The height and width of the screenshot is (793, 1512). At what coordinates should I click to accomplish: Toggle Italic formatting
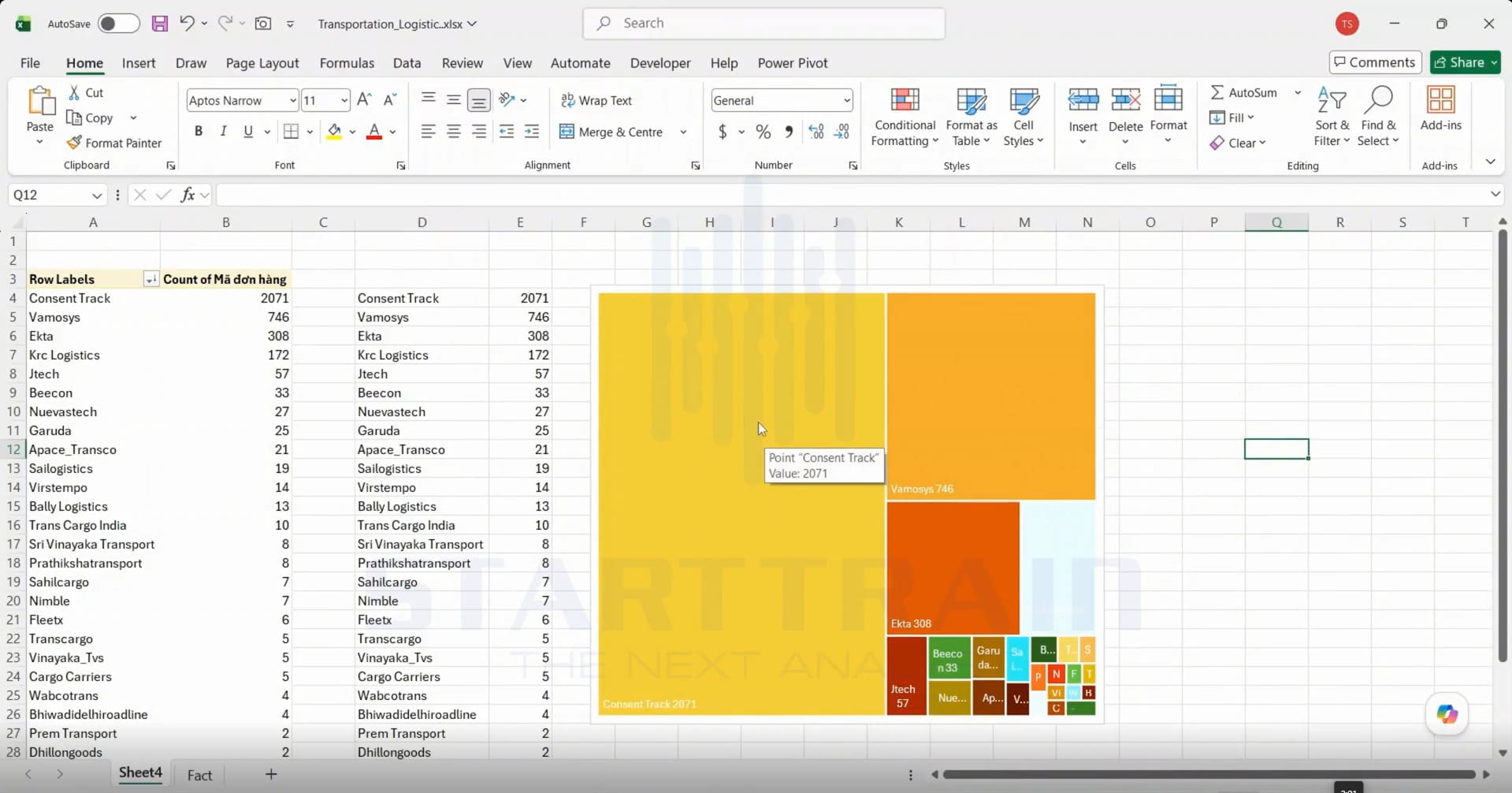tap(224, 132)
